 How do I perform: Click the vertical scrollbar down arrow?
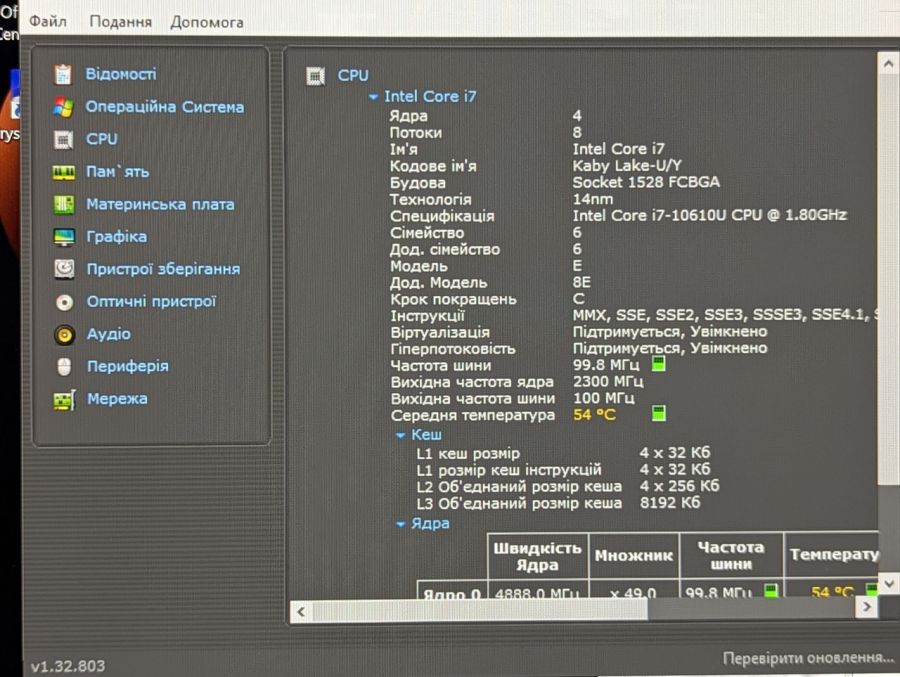coord(889,585)
